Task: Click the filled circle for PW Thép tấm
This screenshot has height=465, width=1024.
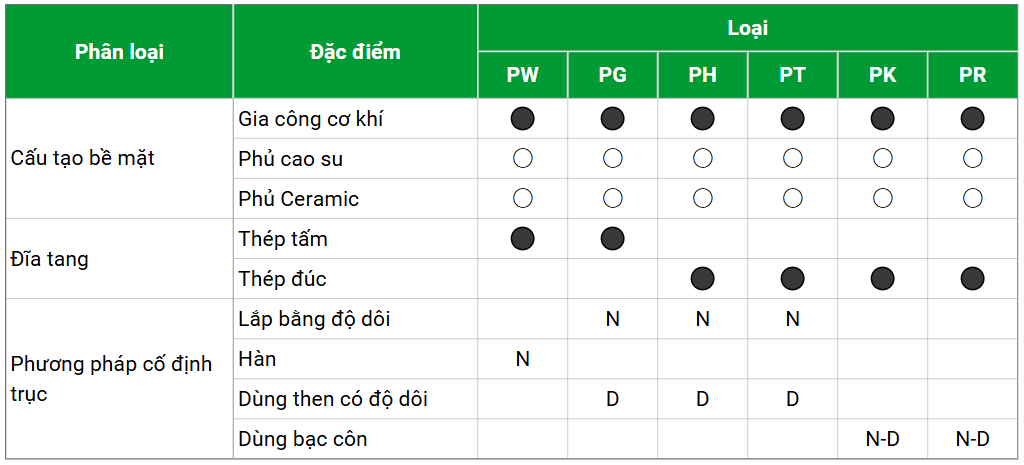Action: pos(522,239)
